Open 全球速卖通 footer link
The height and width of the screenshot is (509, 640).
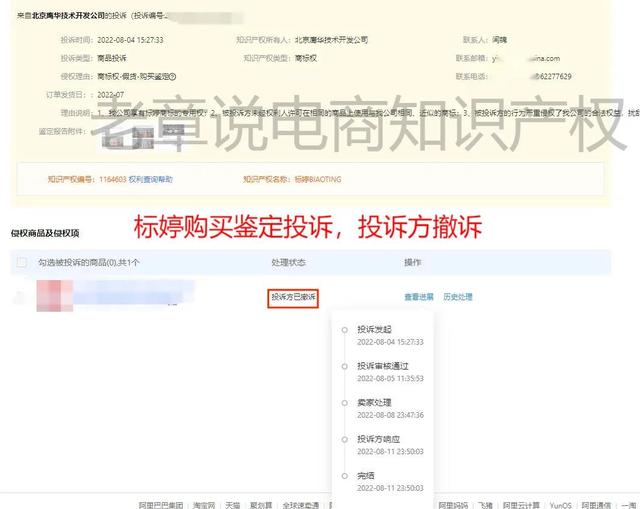pos(301,505)
